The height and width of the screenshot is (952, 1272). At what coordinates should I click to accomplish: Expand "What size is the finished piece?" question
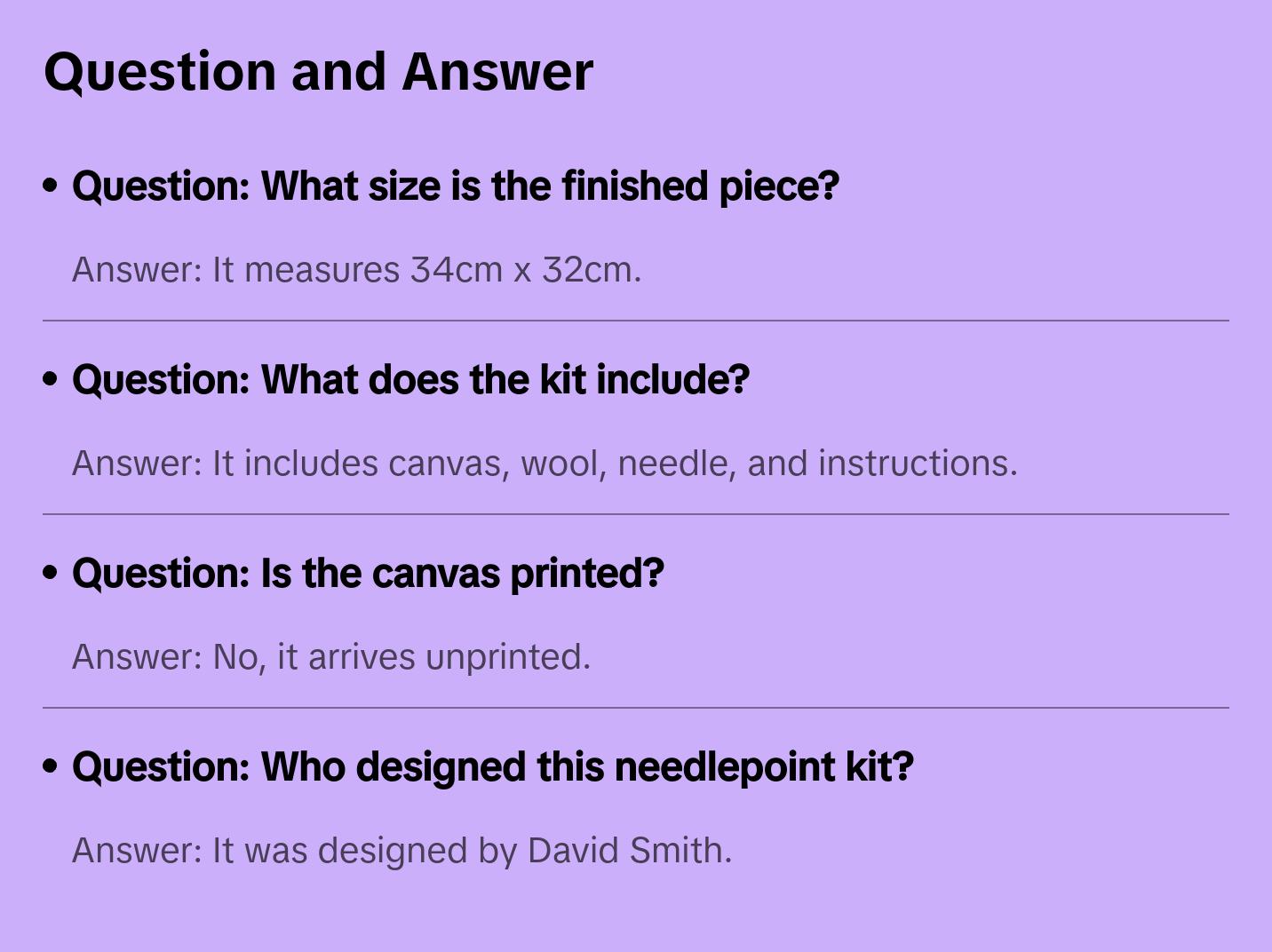click(455, 186)
